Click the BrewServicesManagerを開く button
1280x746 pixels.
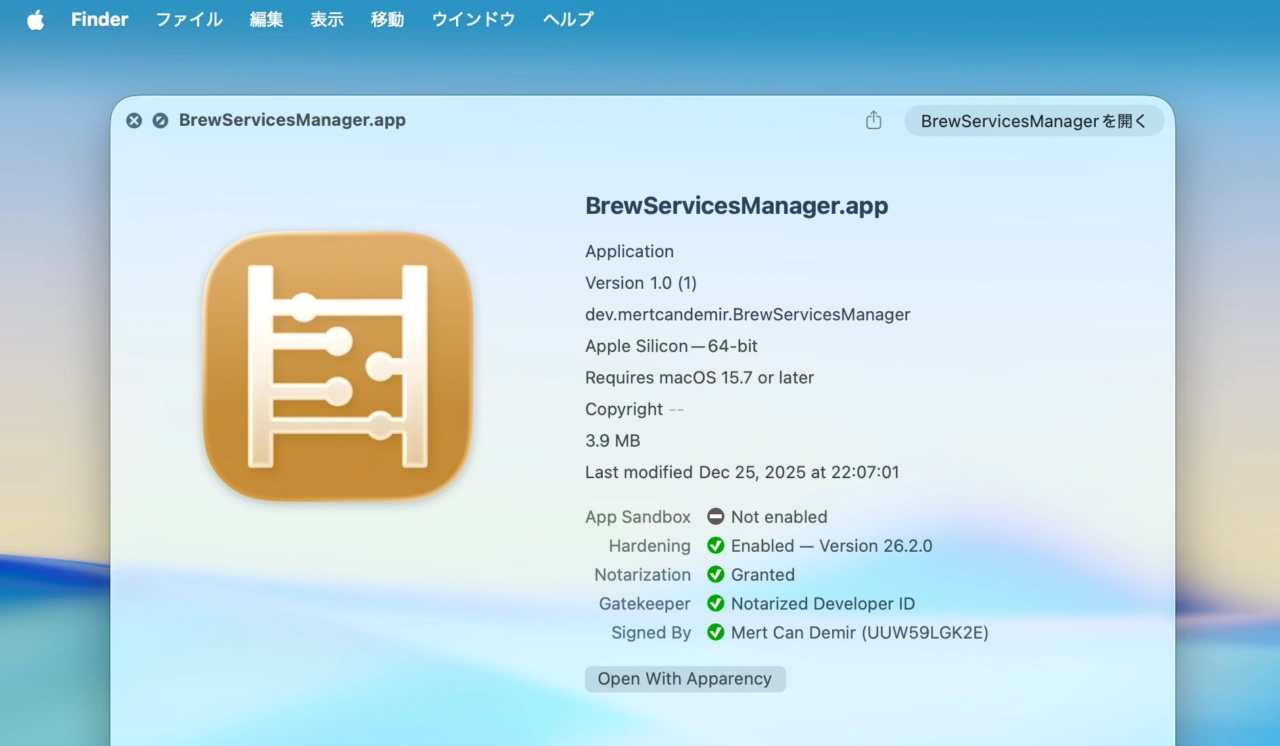(1034, 120)
